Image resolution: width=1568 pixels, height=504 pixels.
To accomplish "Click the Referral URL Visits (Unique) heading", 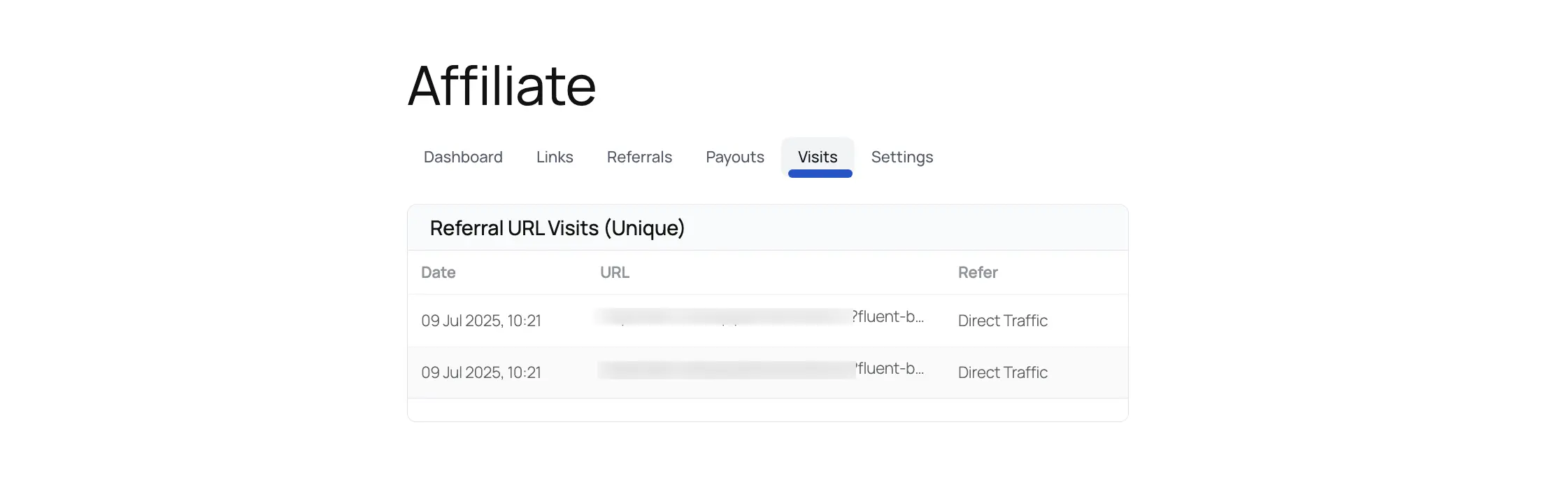I will click(x=557, y=227).
